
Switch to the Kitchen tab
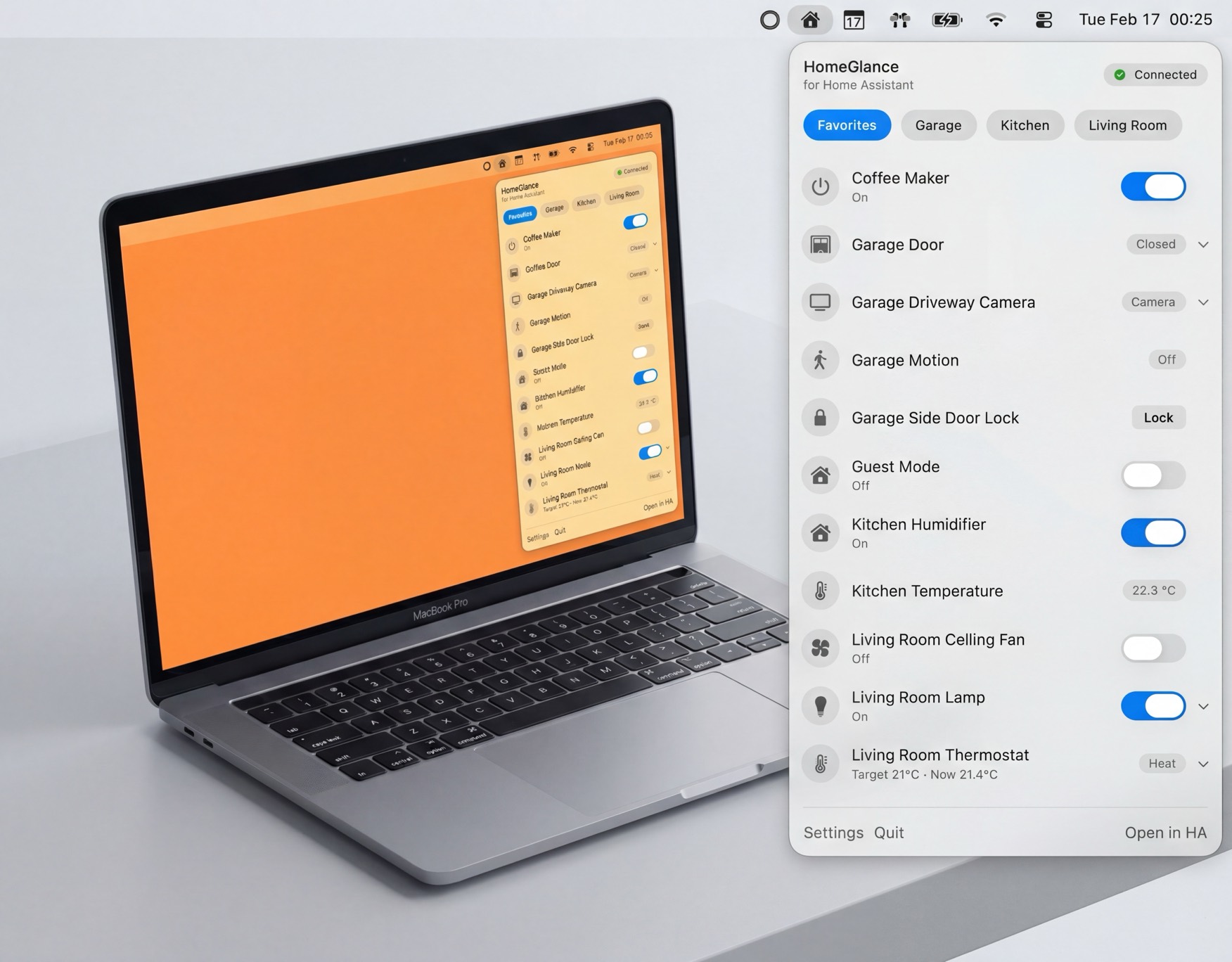(1025, 124)
